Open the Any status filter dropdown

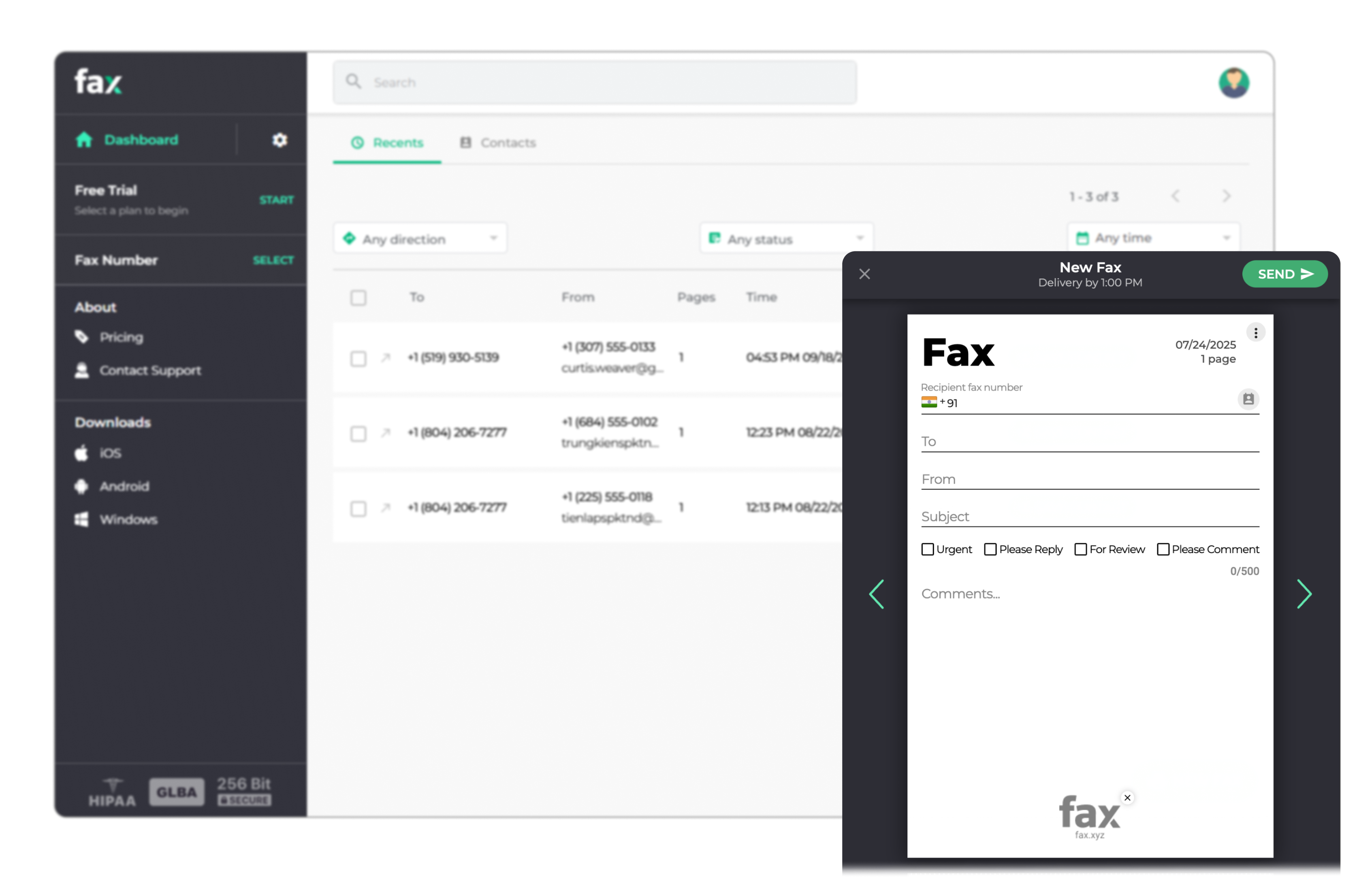pyautogui.click(x=785, y=238)
